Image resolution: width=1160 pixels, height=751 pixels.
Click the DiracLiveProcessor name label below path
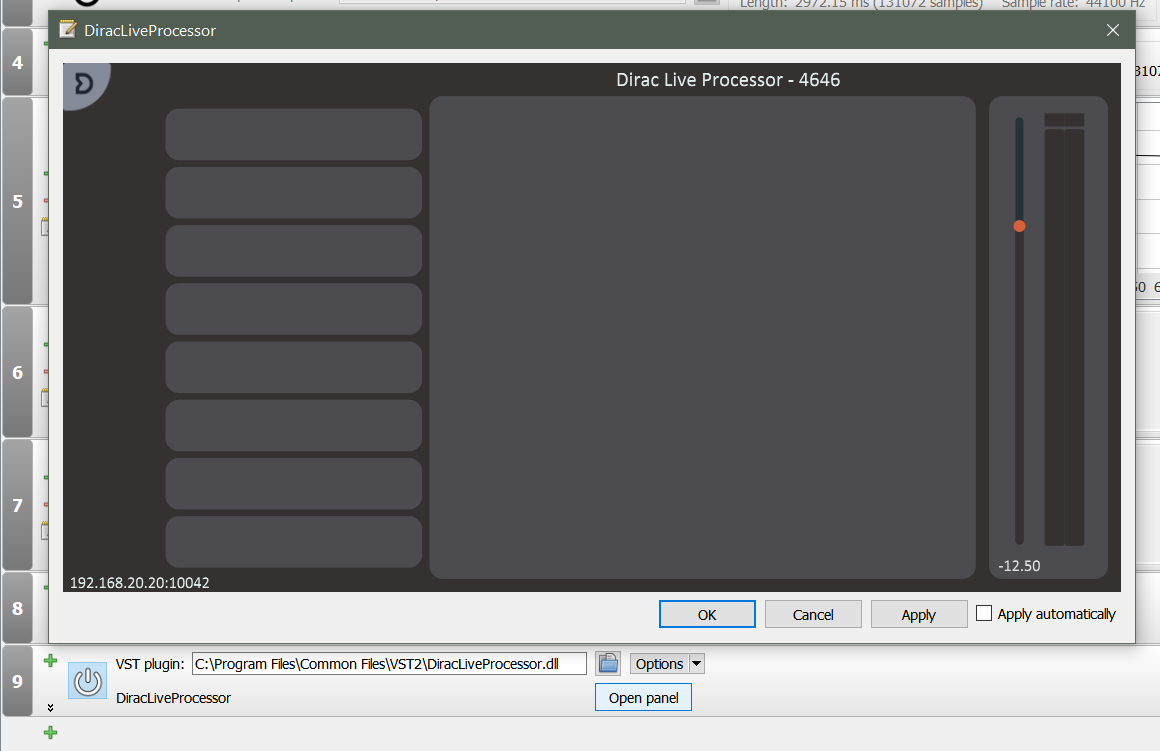point(173,698)
